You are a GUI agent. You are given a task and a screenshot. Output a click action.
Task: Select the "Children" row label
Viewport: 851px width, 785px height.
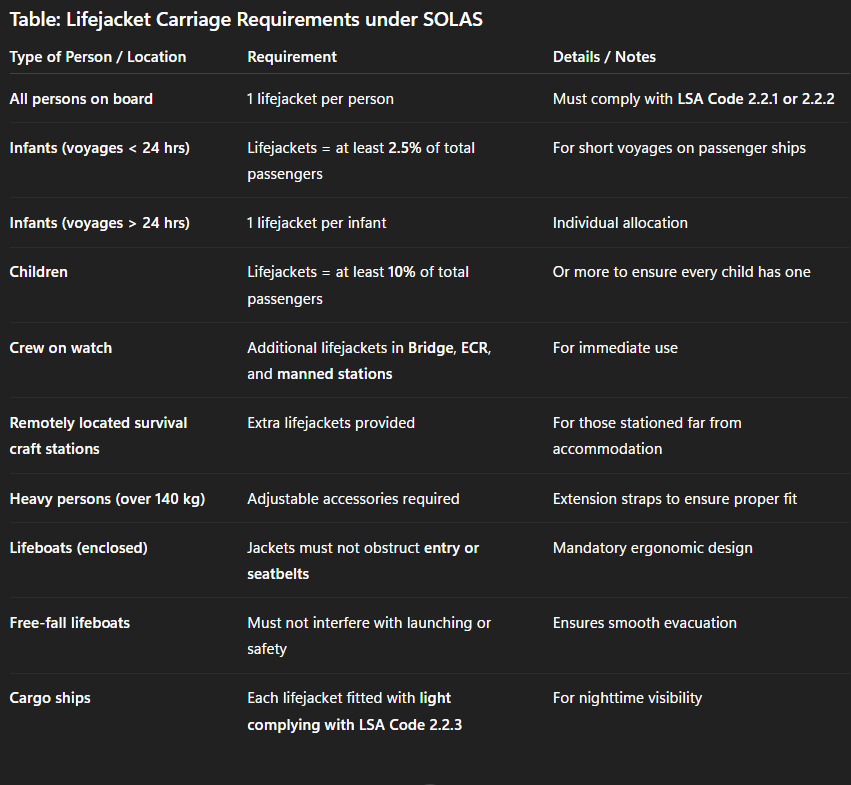point(39,272)
